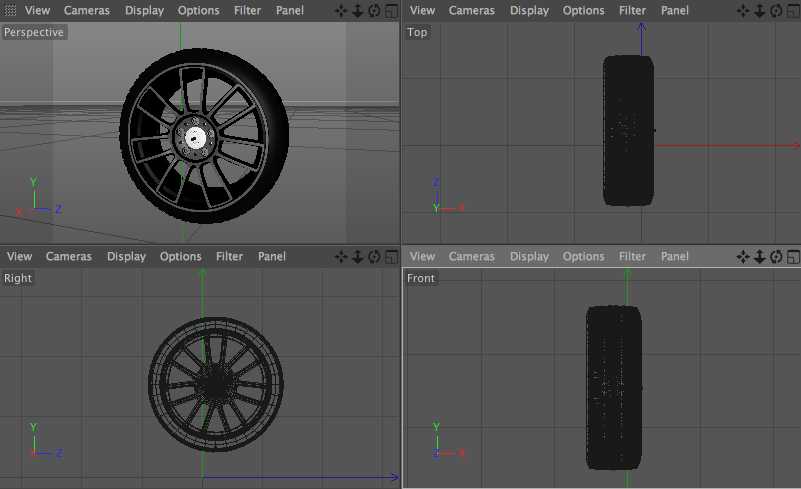Open the View menu in Top viewport

point(422,10)
